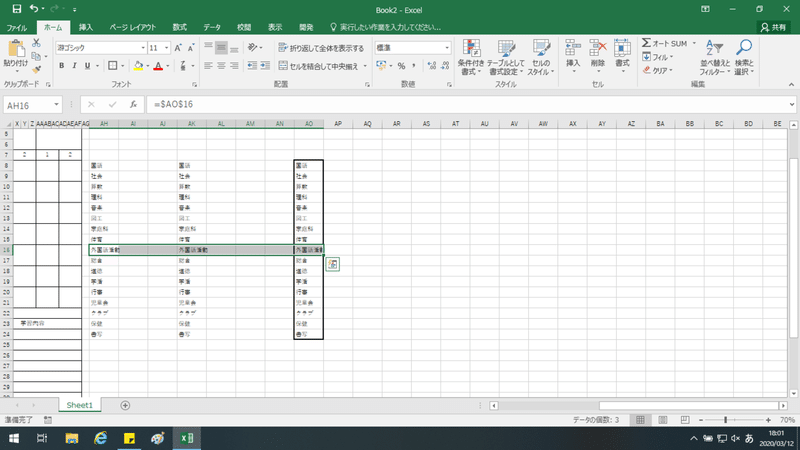Screen dimensions: 800x450
Task: Open File Explorer from the taskbar
Action: coord(71,438)
